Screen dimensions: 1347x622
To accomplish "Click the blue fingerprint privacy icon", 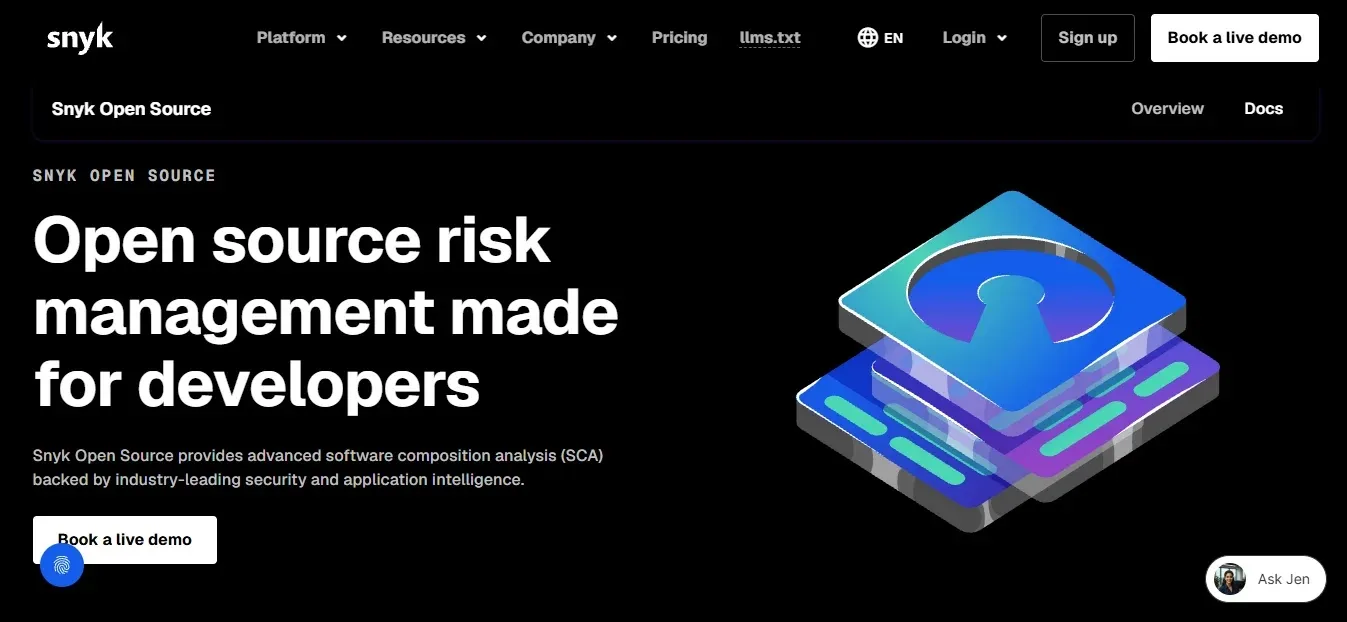I will point(62,565).
